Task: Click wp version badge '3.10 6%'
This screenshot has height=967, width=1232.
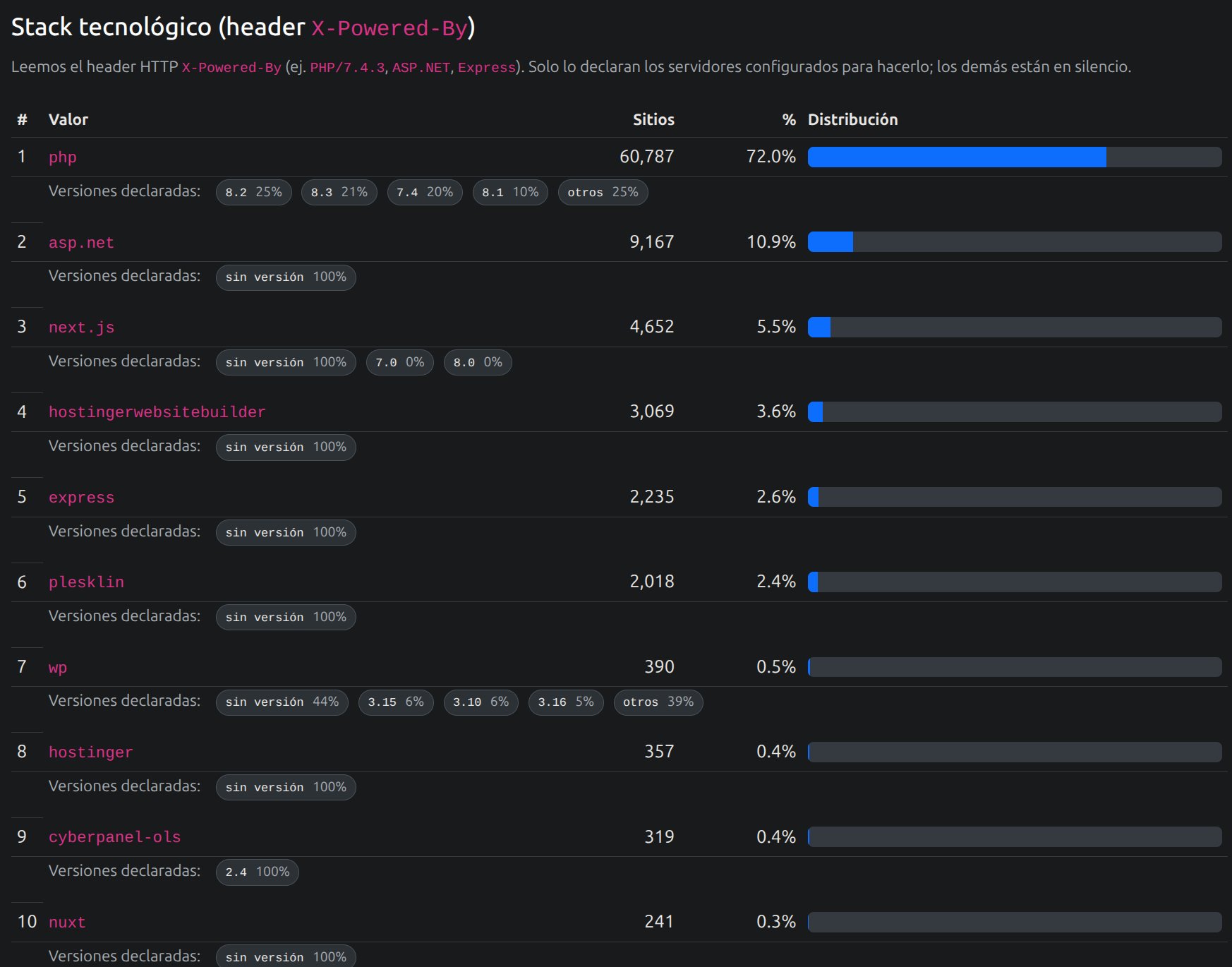Action: click(481, 702)
